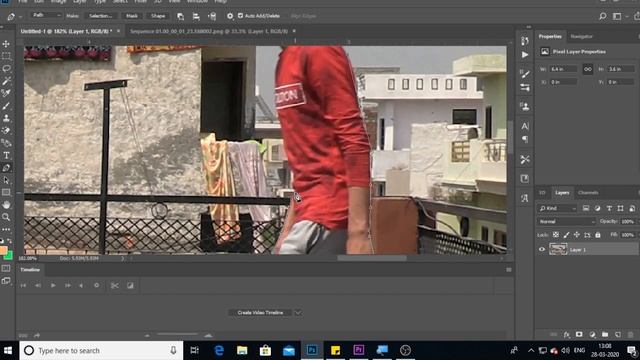Open the Timeline tab
The image size is (640, 360).
pyautogui.click(x=30, y=270)
